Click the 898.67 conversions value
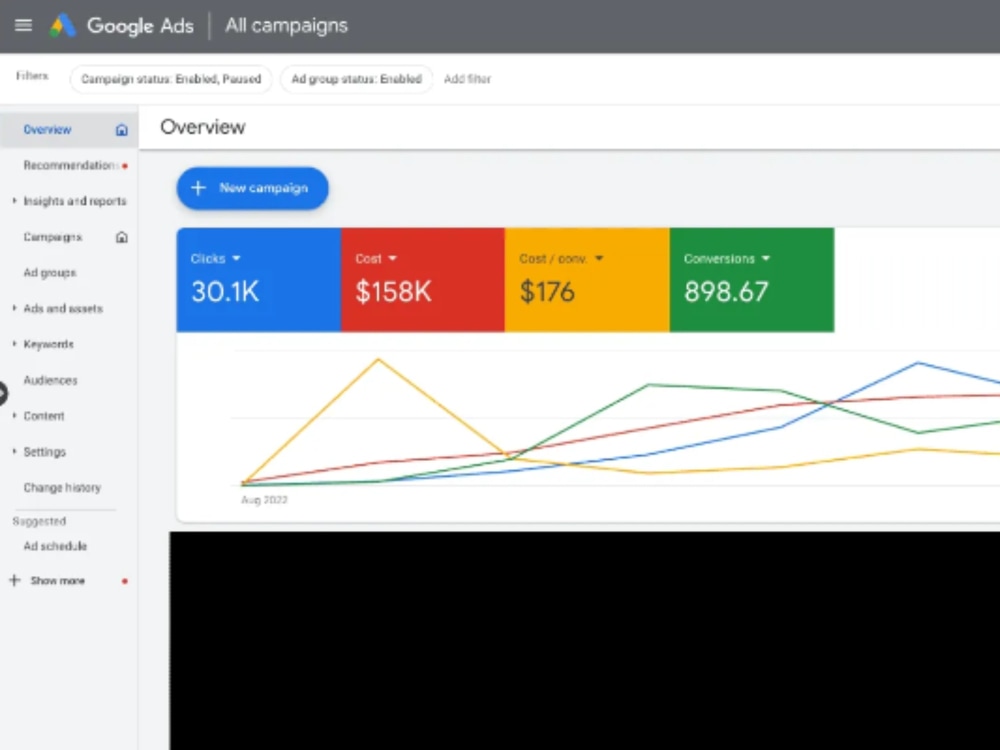 tap(726, 291)
